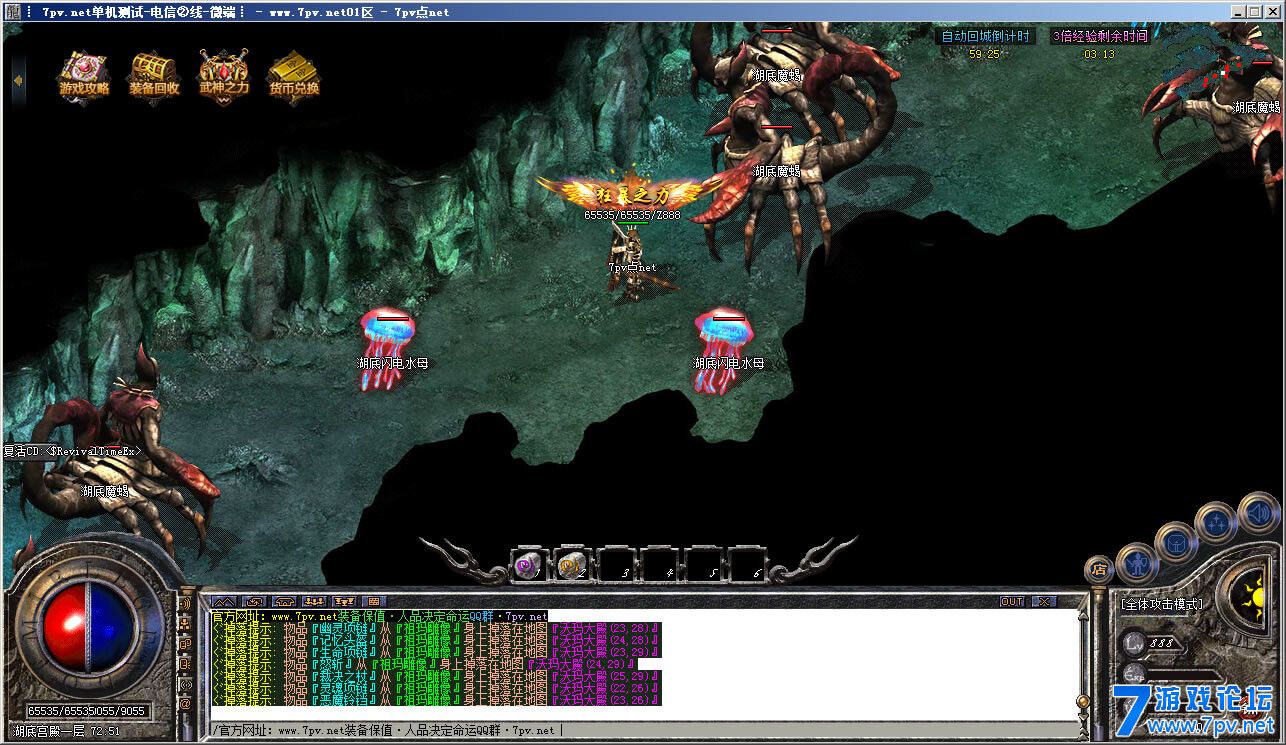Viewport: 1286px width, 745px height.
Task: Open the bag inventory round button
Action: tap(1176, 542)
